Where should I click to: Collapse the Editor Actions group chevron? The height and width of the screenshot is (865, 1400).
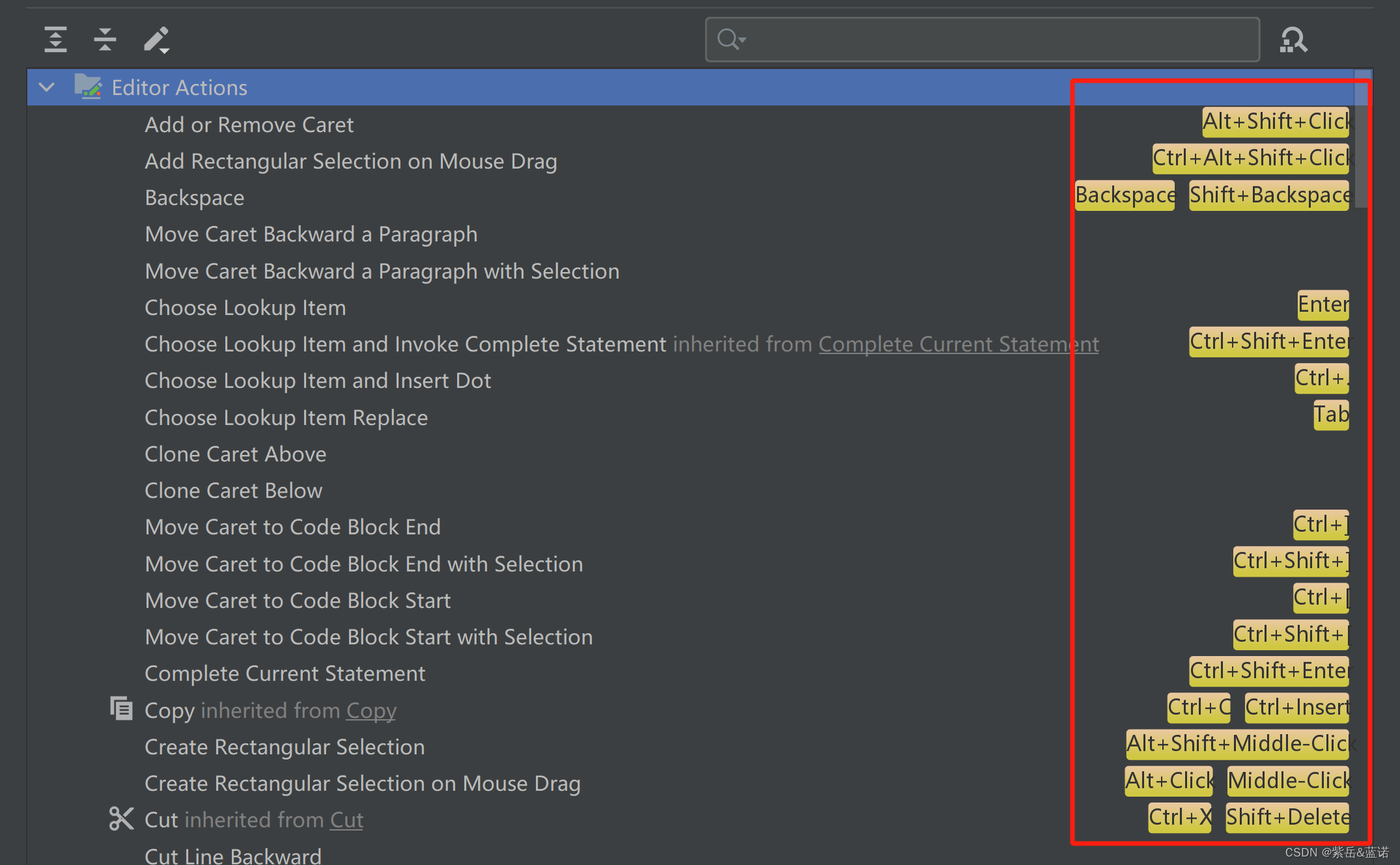click(x=47, y=87)
